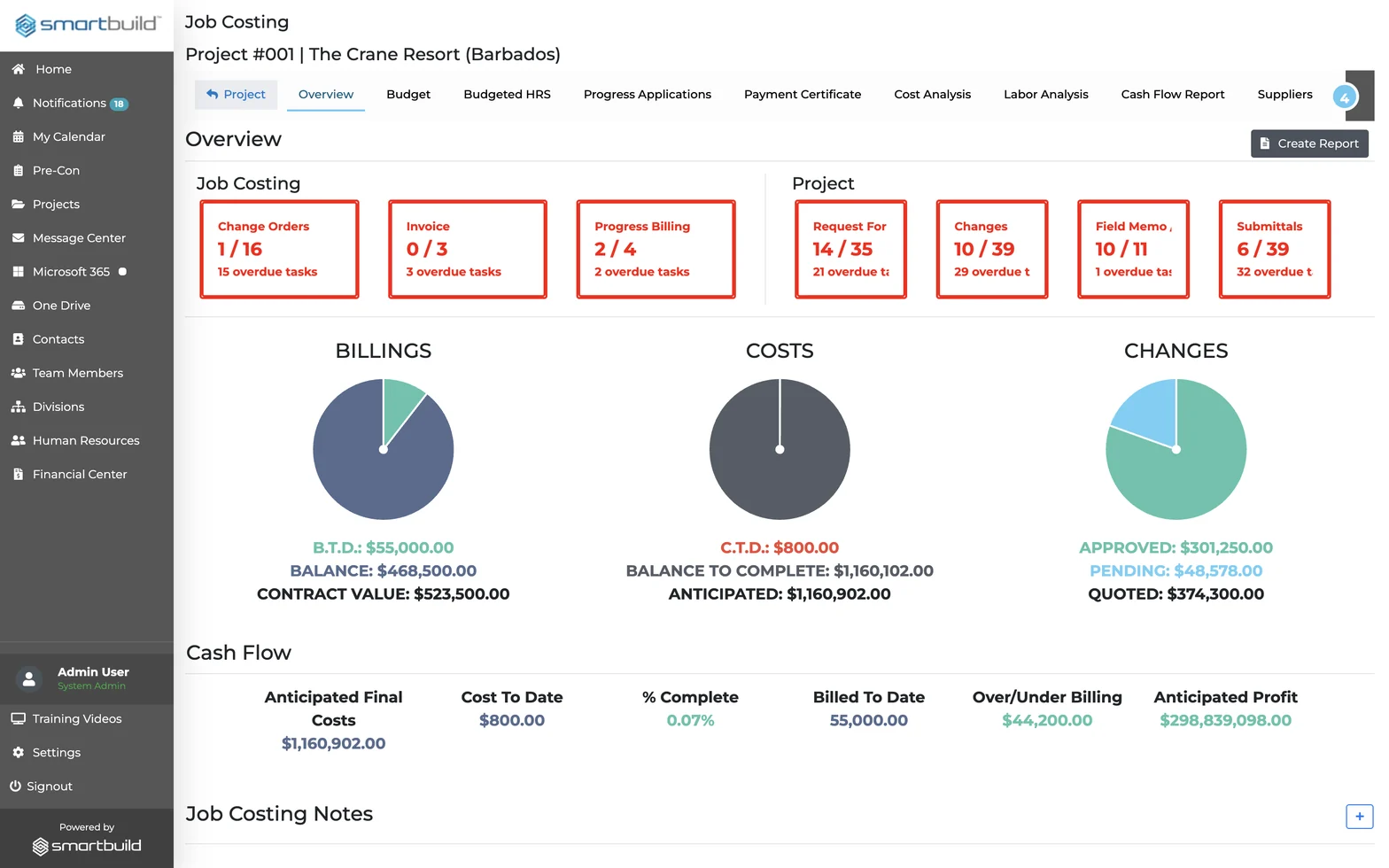
Task: Open the Admin User profile
Action: point(87,678)
